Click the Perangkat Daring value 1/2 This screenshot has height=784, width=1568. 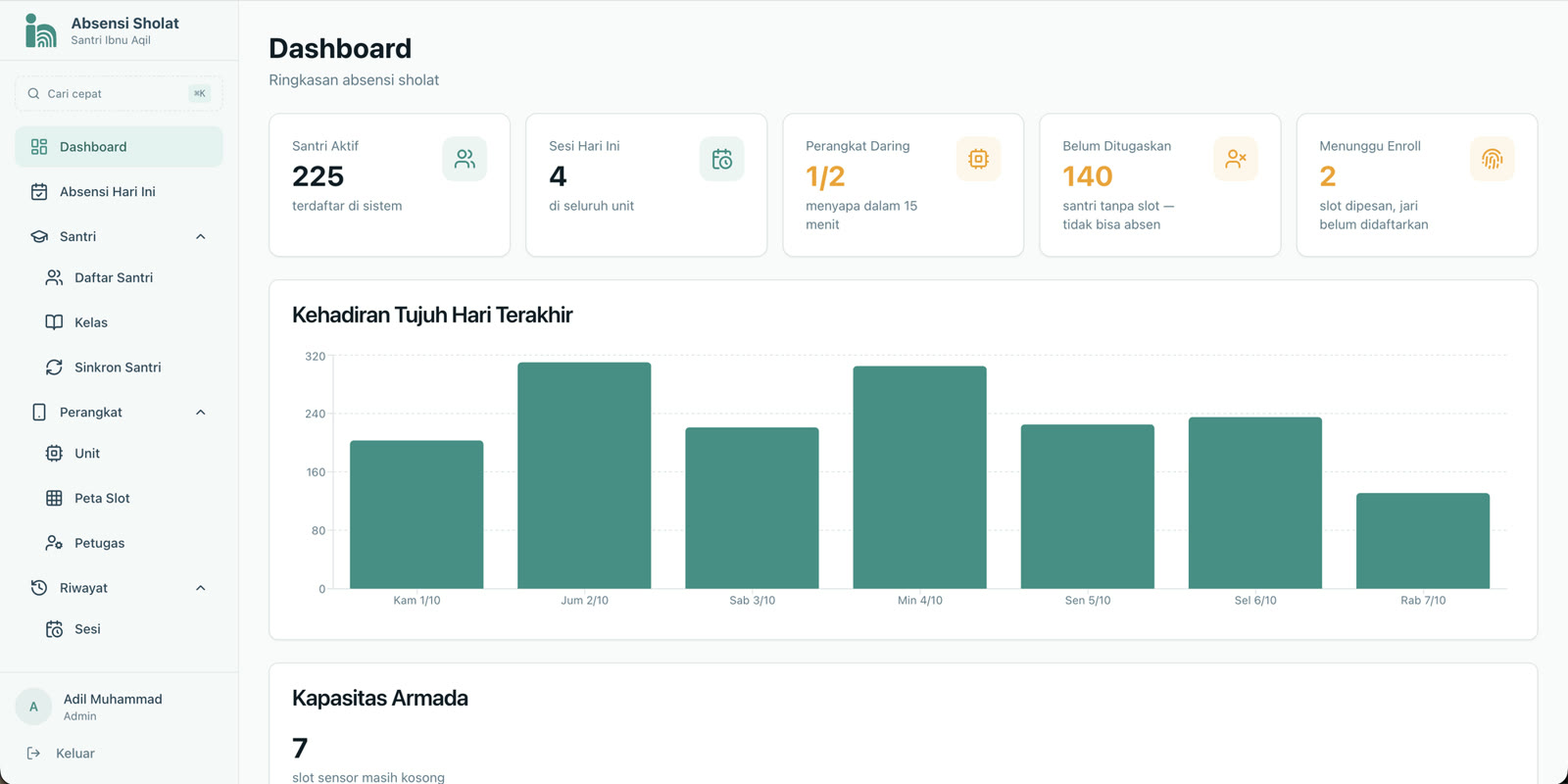point(825,176)
